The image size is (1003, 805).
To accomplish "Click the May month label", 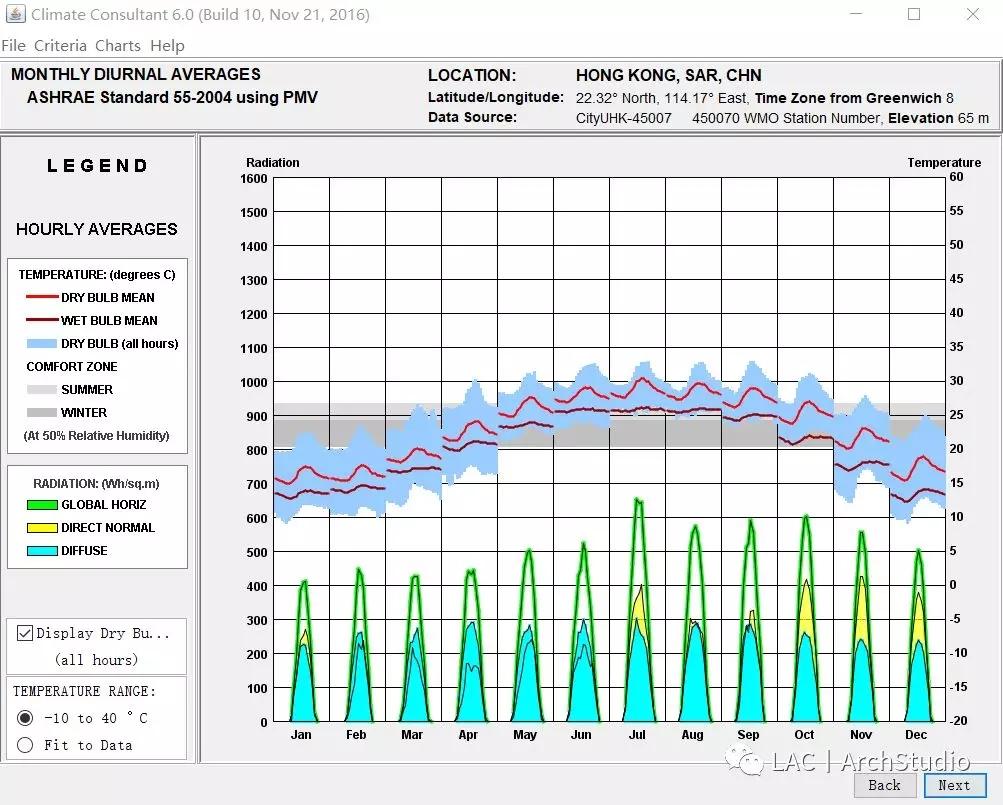I will pyautogui.click(x=525, y=735).
